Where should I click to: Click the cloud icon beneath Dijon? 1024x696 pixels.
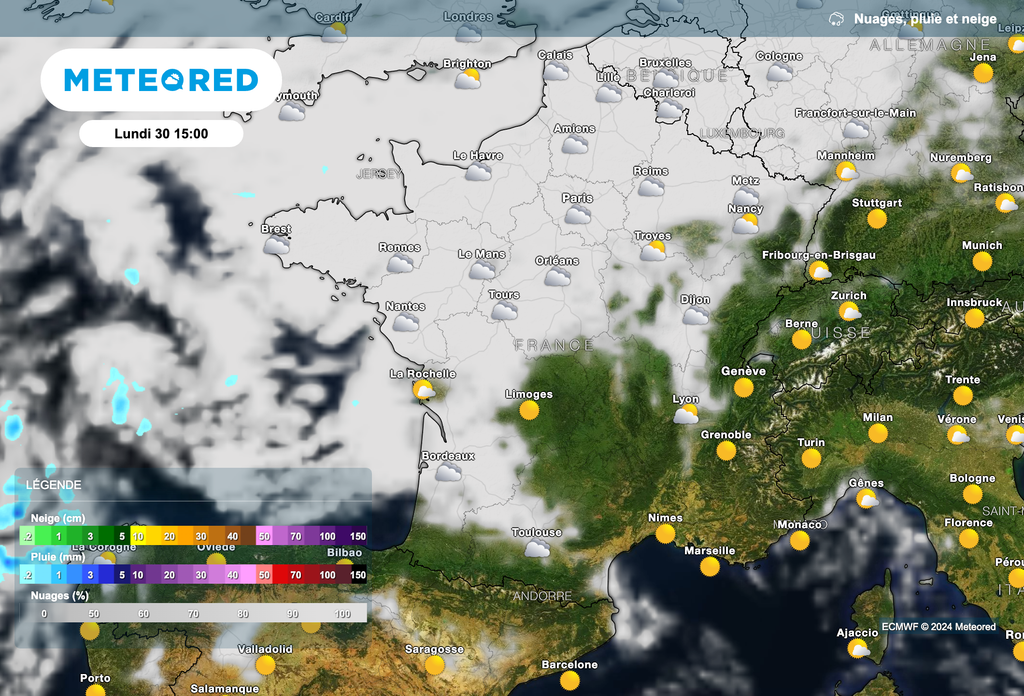point(695,316)
